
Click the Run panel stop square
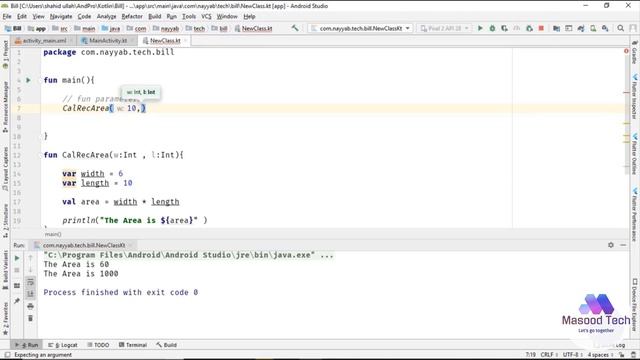[x=17, y=270]
